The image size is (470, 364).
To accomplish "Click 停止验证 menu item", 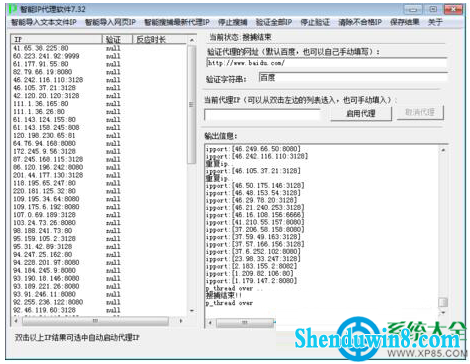I will click(x=315, y=22).
